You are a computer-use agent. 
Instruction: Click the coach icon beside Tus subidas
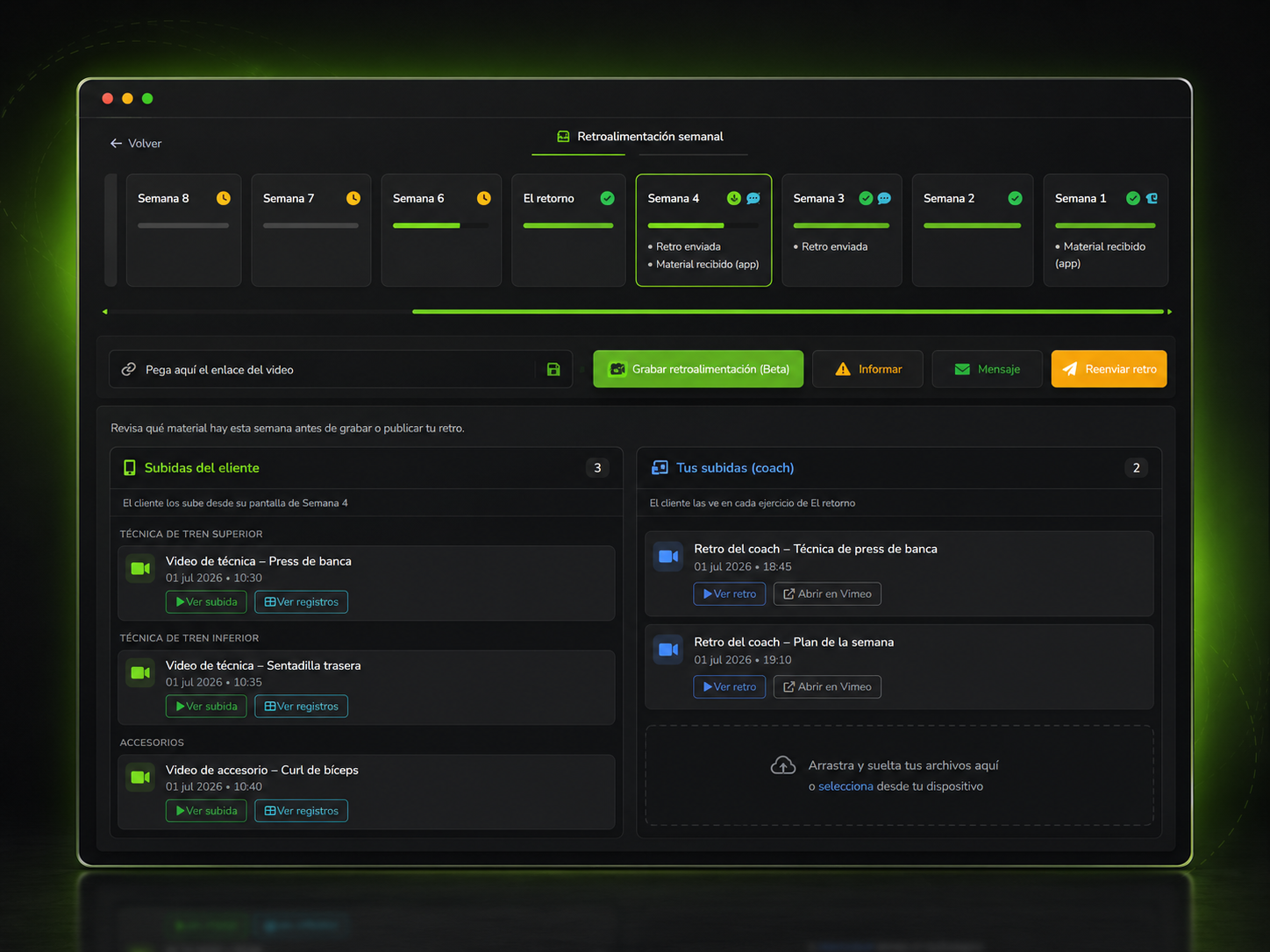[x=660, y=467]
